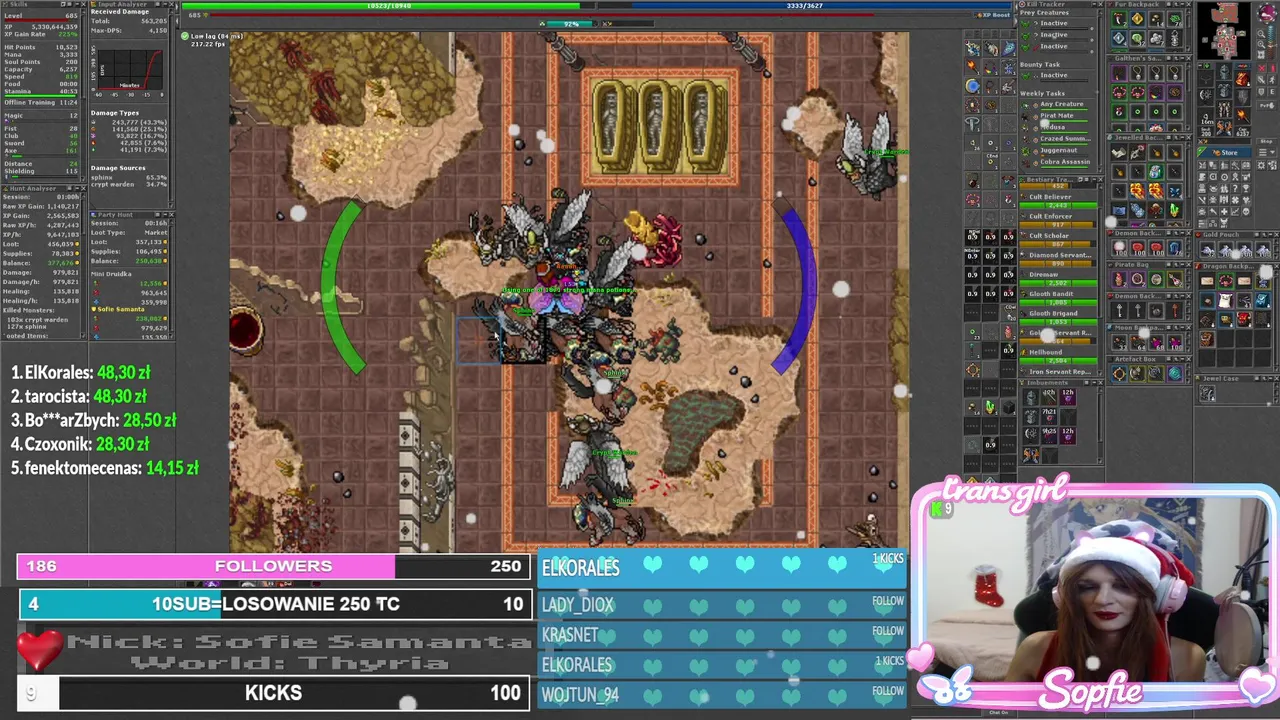Open the side menu dropdown next to Store

click(x=1266, y=152)
